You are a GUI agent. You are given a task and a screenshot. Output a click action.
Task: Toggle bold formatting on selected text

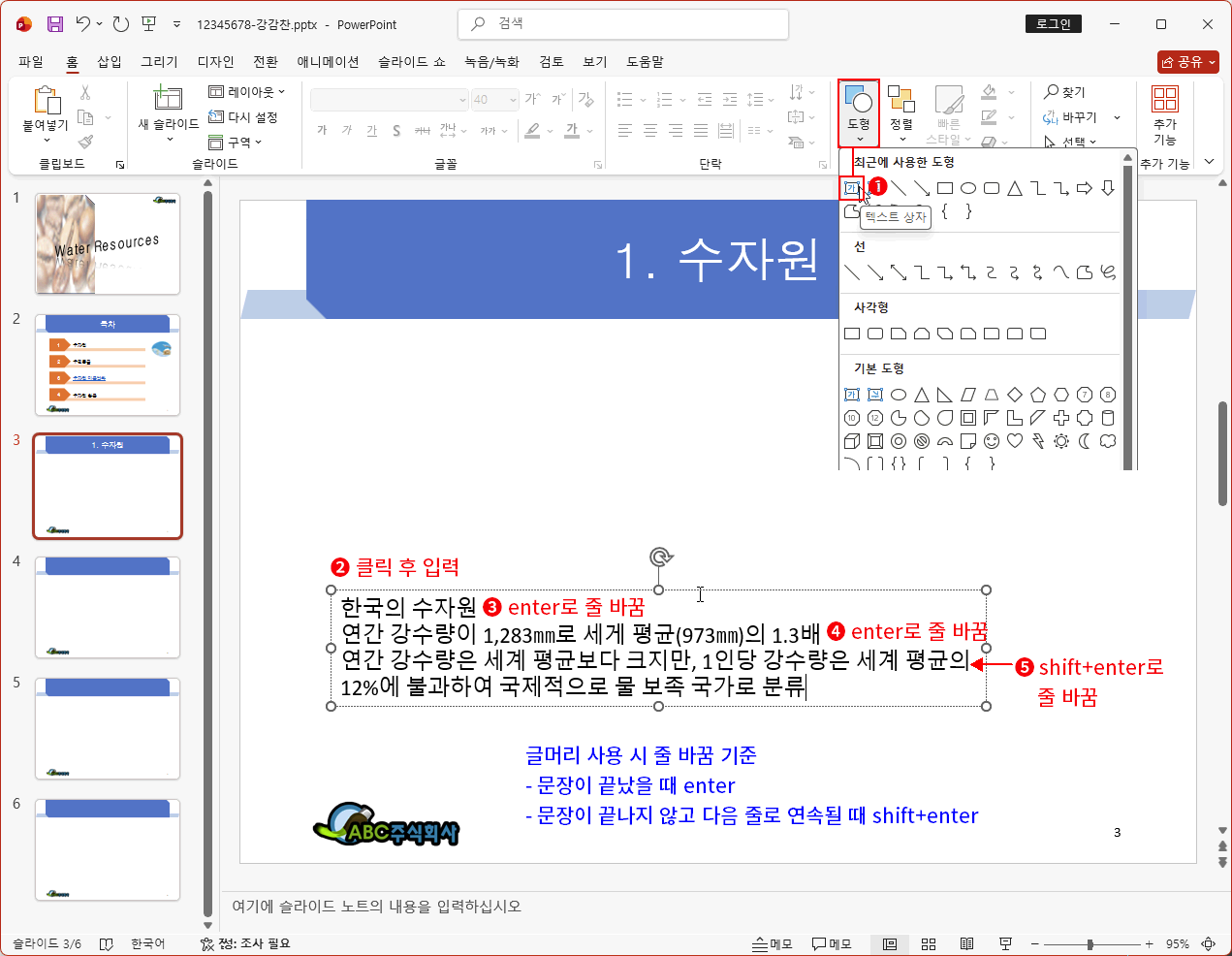tap(322, 129)
